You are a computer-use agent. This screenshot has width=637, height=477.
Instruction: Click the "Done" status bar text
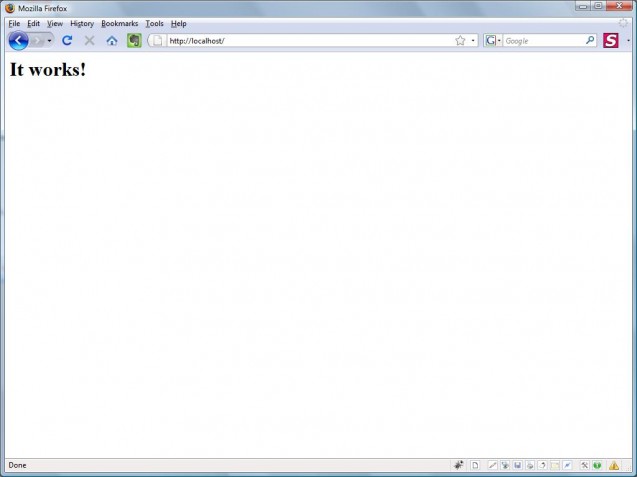point(17,465)
